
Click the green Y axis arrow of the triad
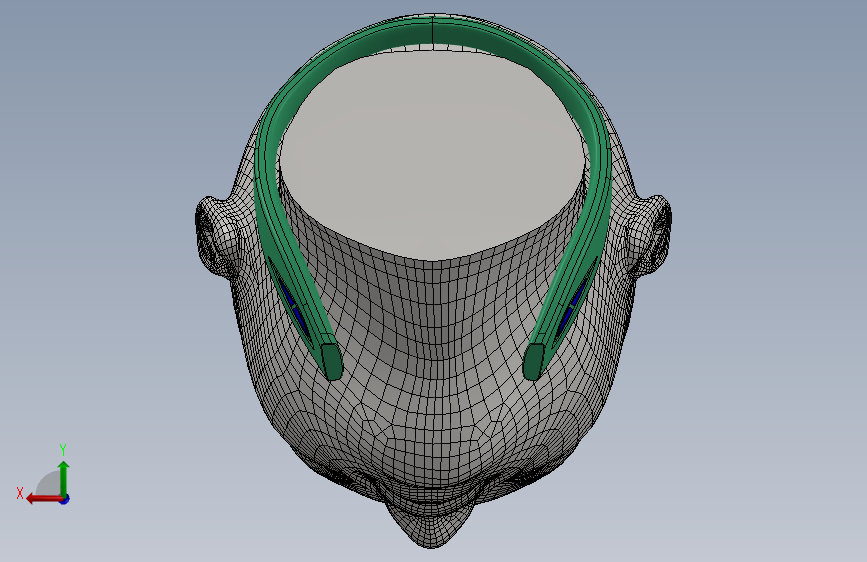coord(64,478)
